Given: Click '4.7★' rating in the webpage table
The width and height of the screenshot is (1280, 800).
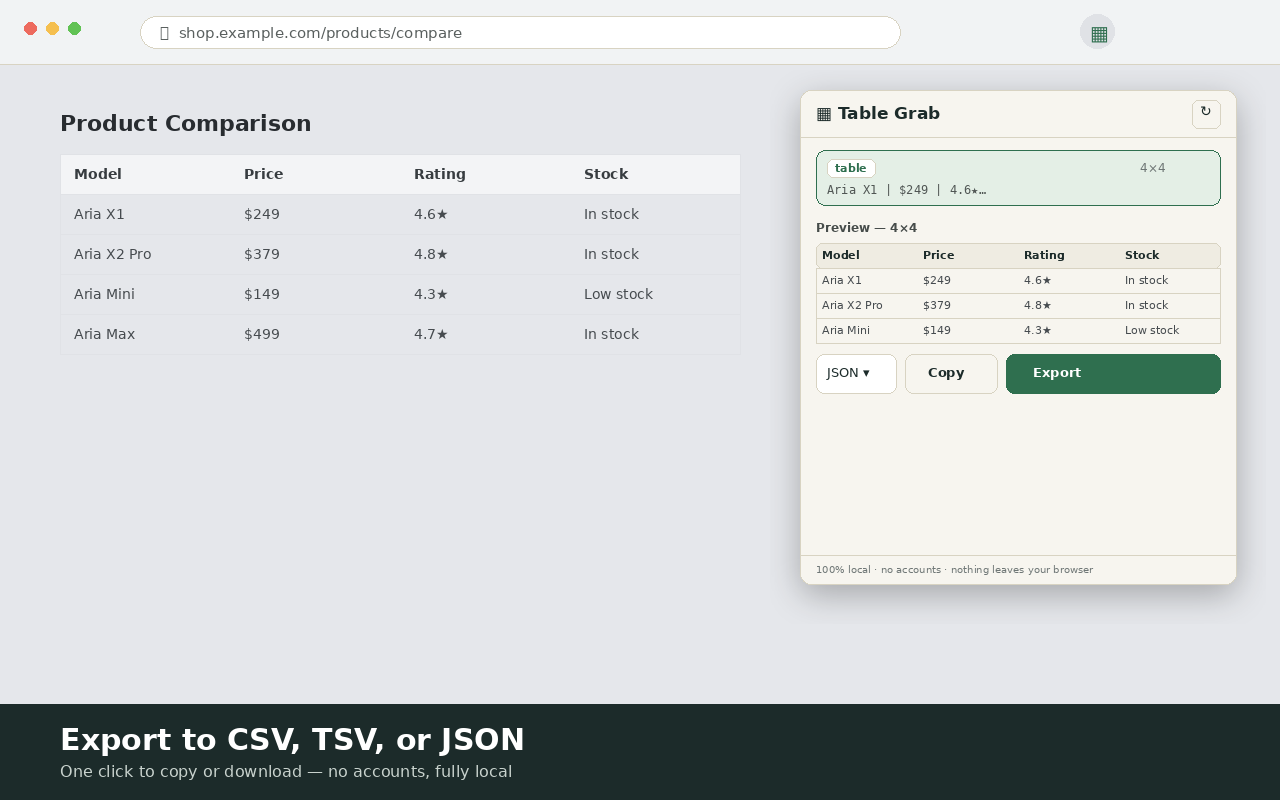Looking at the screenshot, I should click(431, 334).
